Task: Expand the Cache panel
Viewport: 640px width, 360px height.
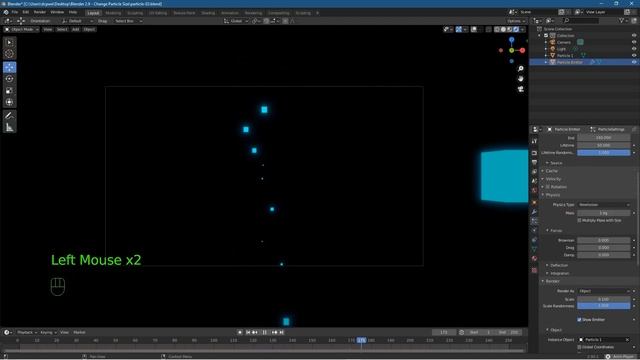Action: coord(551,171)
